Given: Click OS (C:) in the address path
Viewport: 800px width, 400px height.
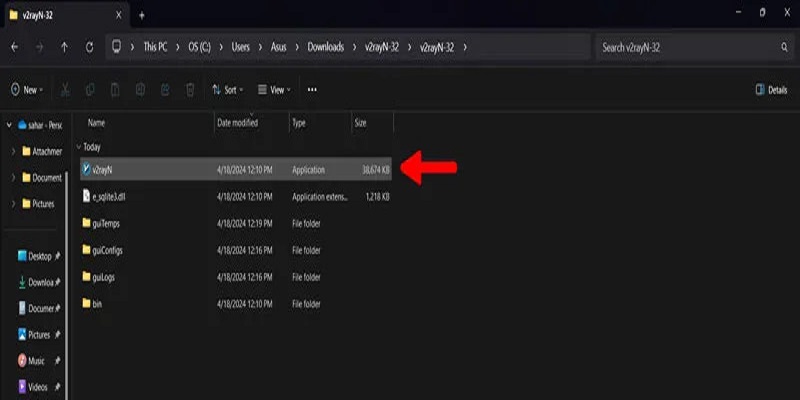Looking at the screenshot, I should pyautogui.click(x=199, y=47).
